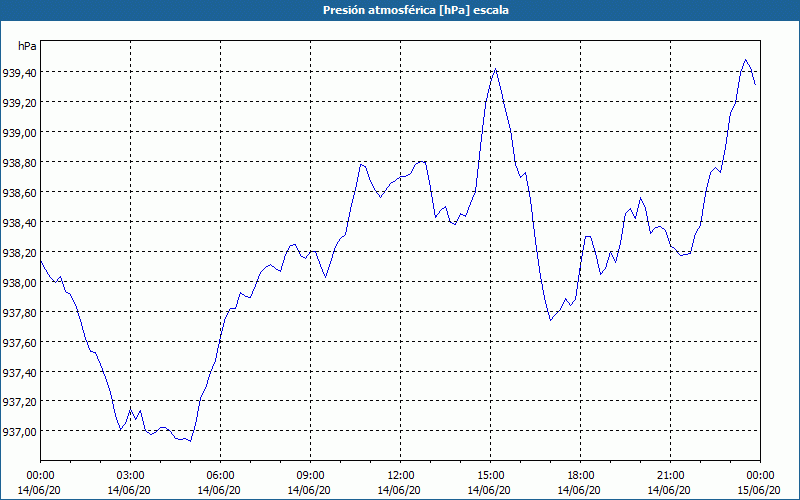Viewport: 800px width, 500px height.
Task: Click the pressure peak just after 15:00
Action: pos(495,69)
